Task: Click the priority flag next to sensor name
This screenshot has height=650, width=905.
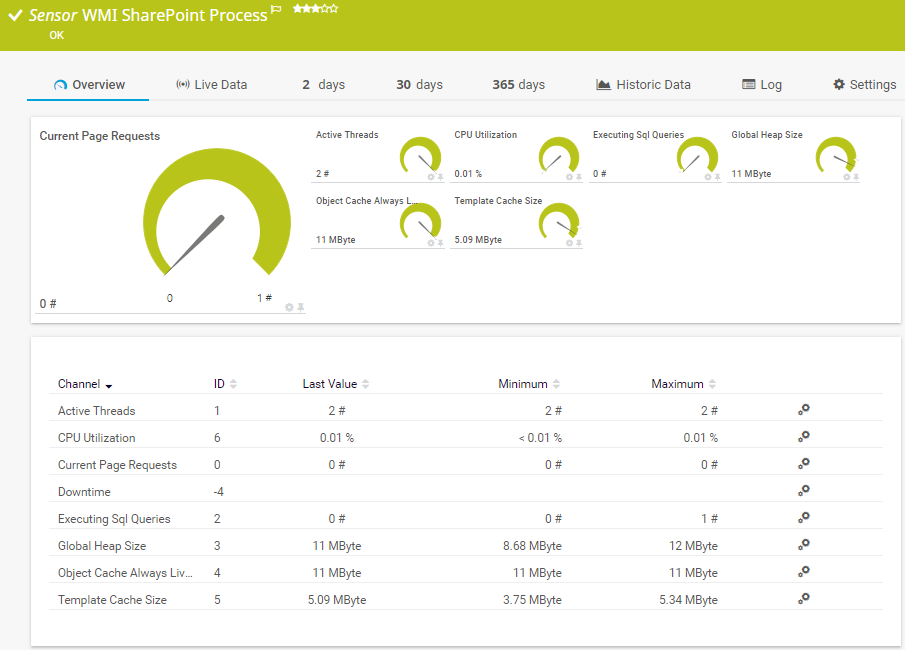Action: pos(276,9)
